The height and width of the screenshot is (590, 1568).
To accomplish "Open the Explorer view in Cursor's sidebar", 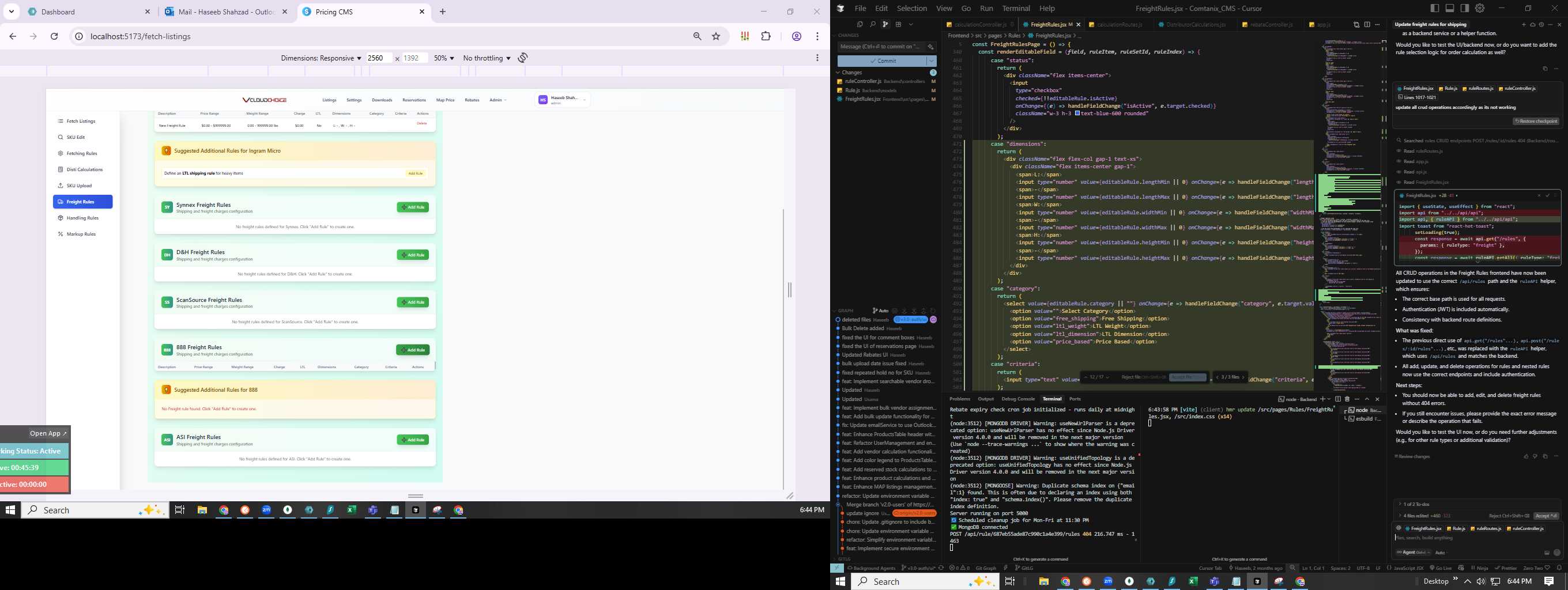I will [x=860, y=25].
